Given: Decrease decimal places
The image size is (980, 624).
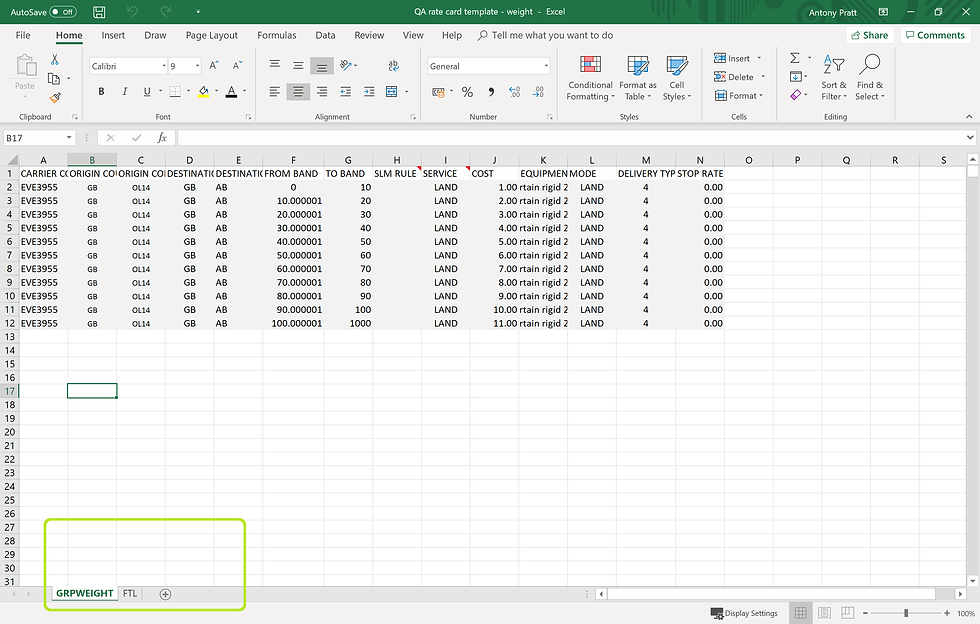Looking at the screenshot, I should (538, 92).
